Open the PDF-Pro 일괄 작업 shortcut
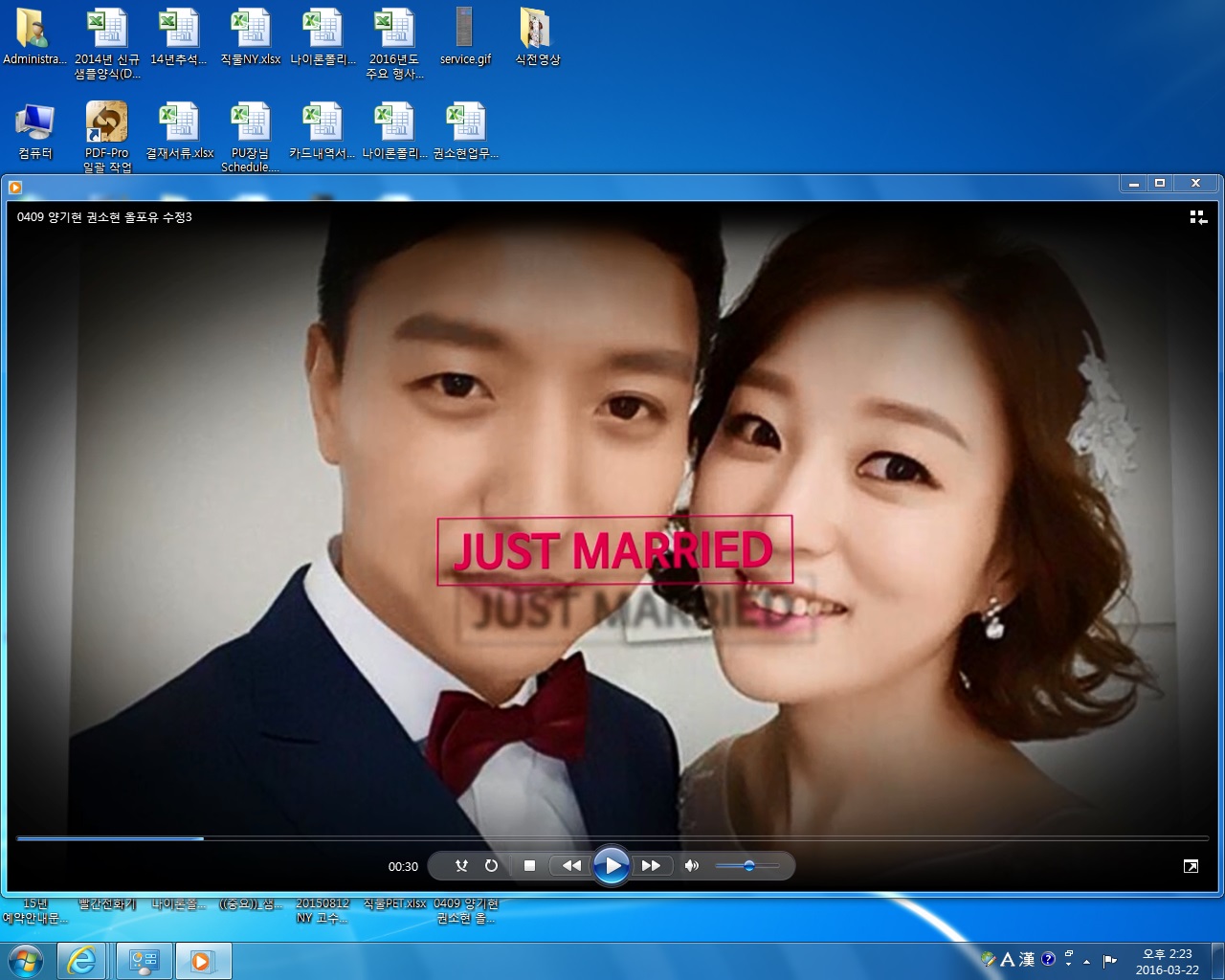The image size is (1225, 980). 107,134
